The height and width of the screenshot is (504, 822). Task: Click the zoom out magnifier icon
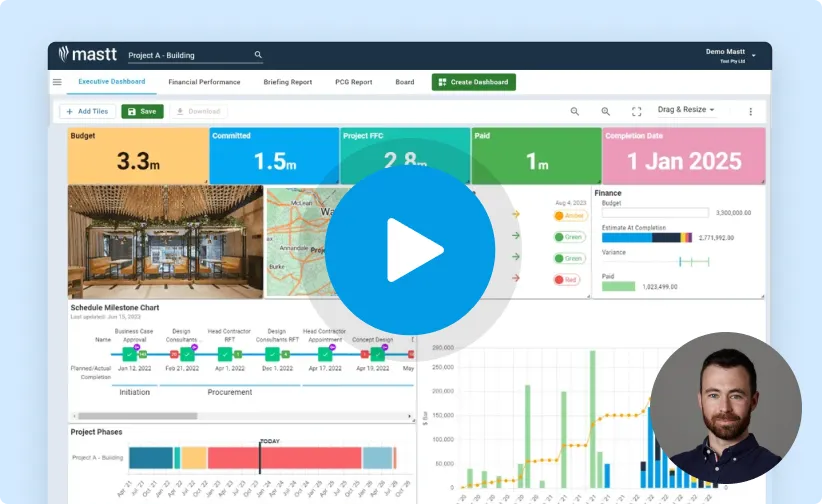point(575,111)
